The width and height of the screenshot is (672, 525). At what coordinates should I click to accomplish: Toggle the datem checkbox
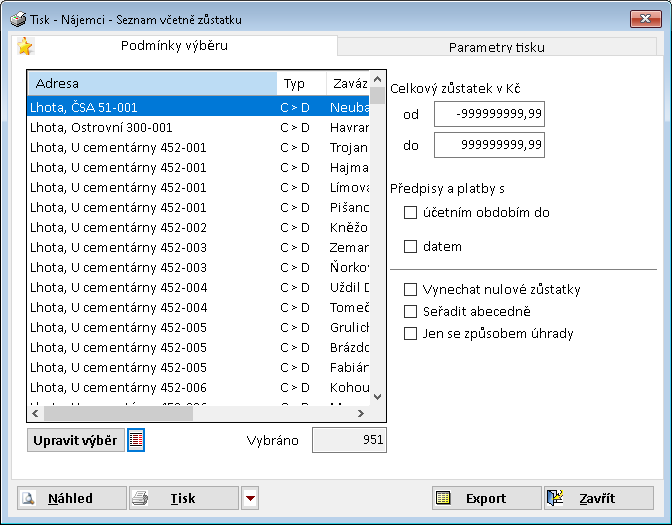pyautogui.click(x=410, y=246)
